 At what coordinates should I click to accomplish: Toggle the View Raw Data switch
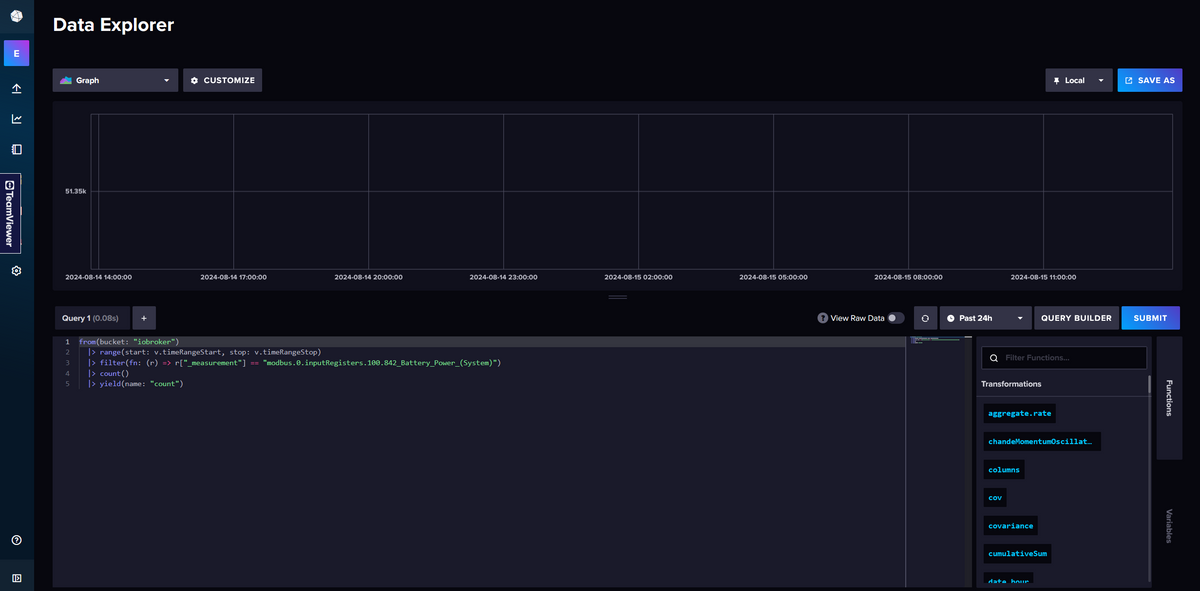point(896,318)
